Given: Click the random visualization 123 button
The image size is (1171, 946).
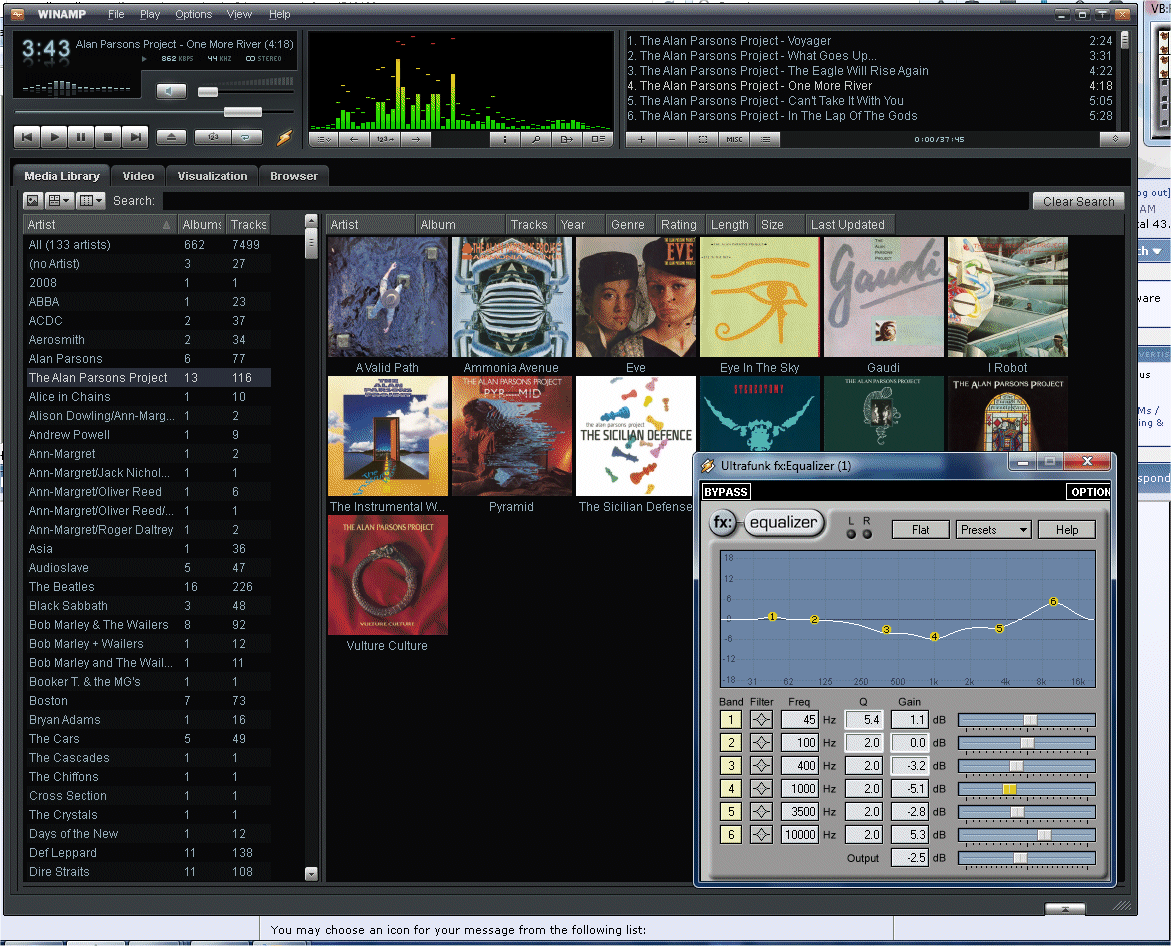Looking at the screenshot, I should 385,139.
